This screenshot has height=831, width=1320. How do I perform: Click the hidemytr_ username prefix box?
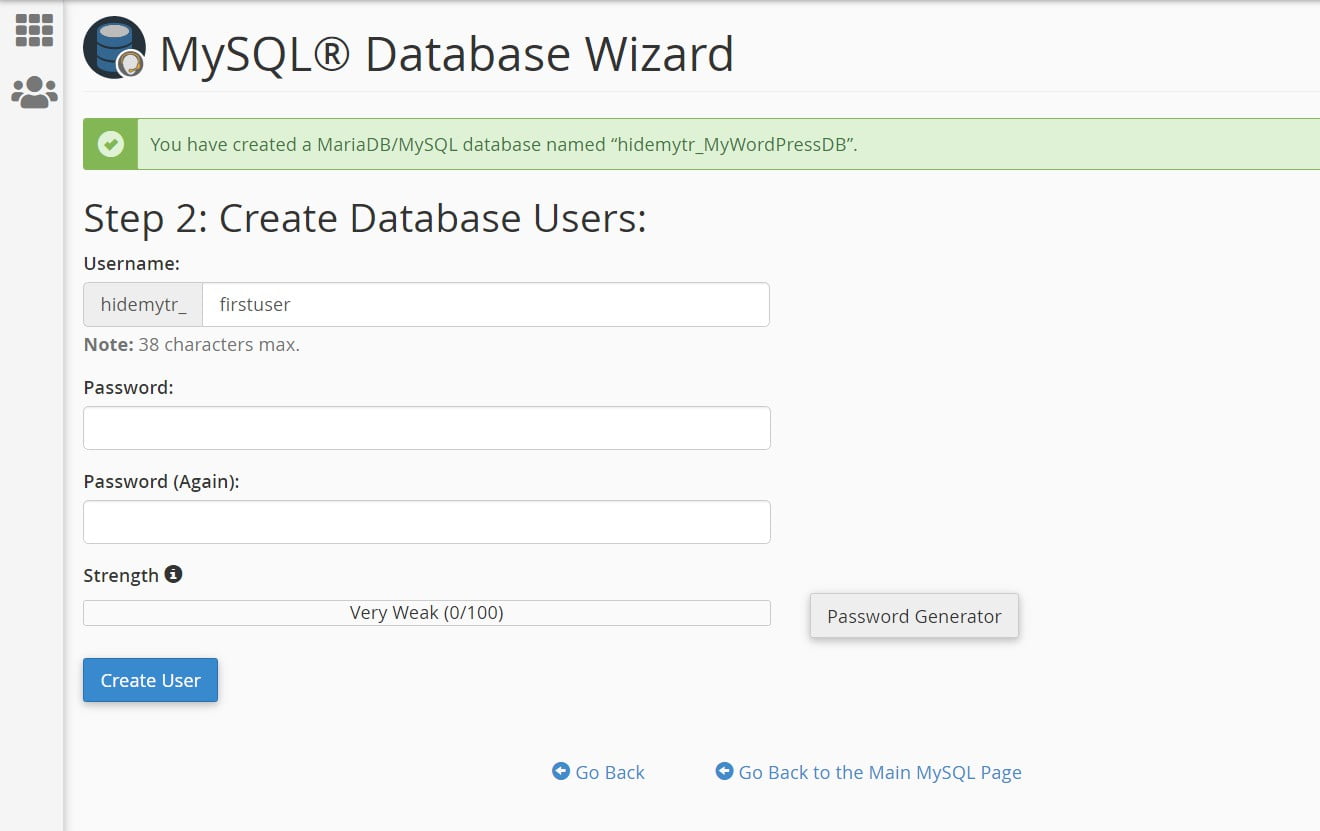(143, 304)
